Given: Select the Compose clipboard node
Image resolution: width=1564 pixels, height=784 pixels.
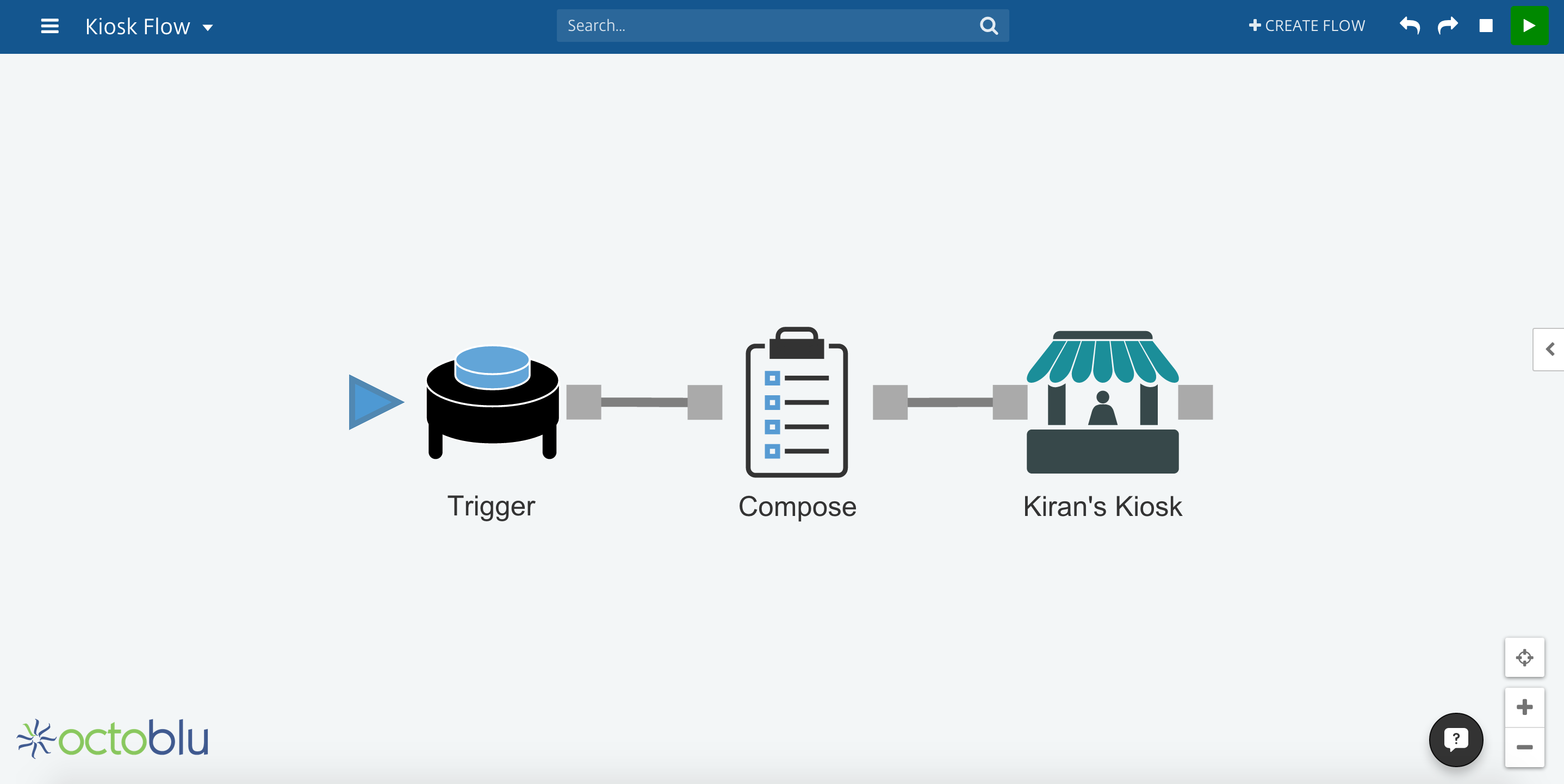Looking at the screenshot, I should point(797,402).
